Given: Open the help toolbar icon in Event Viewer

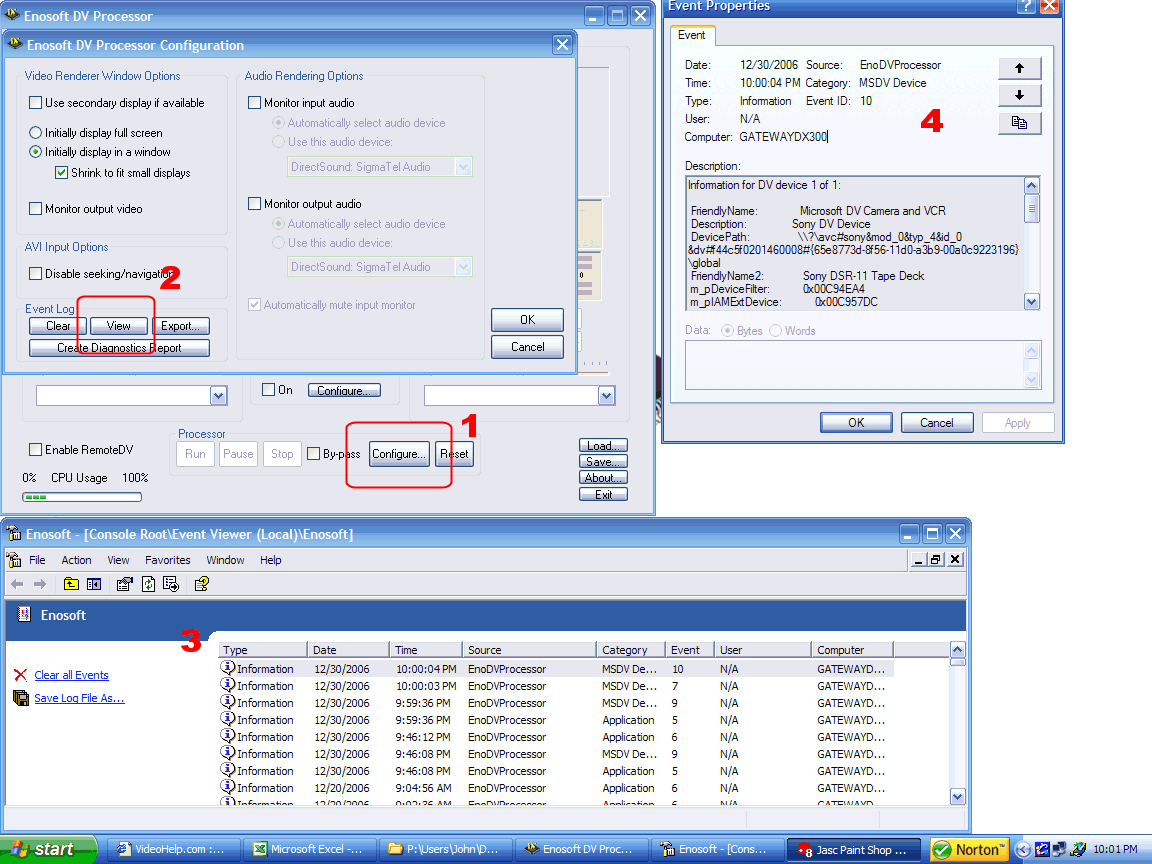Looking at the screenshot, I should pos(201,584).
